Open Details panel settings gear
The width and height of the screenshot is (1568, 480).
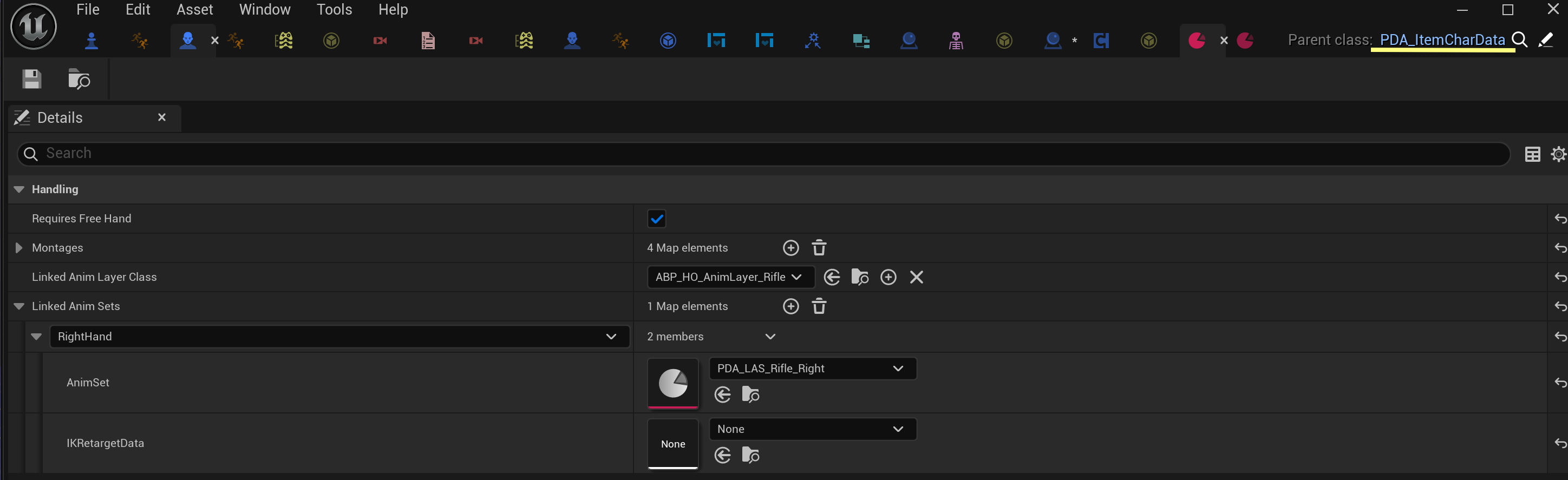[1558, 154]
